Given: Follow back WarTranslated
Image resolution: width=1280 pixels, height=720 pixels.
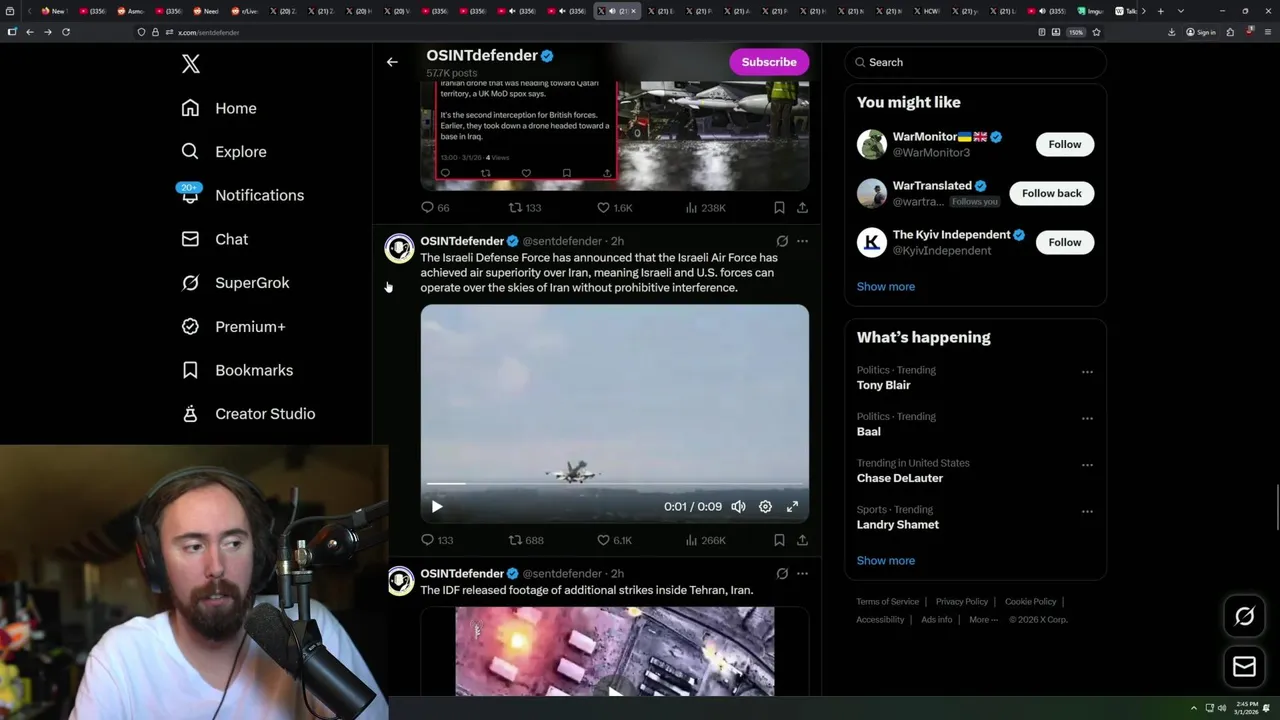Looking at the screenshot, I should pos(1052,193).
